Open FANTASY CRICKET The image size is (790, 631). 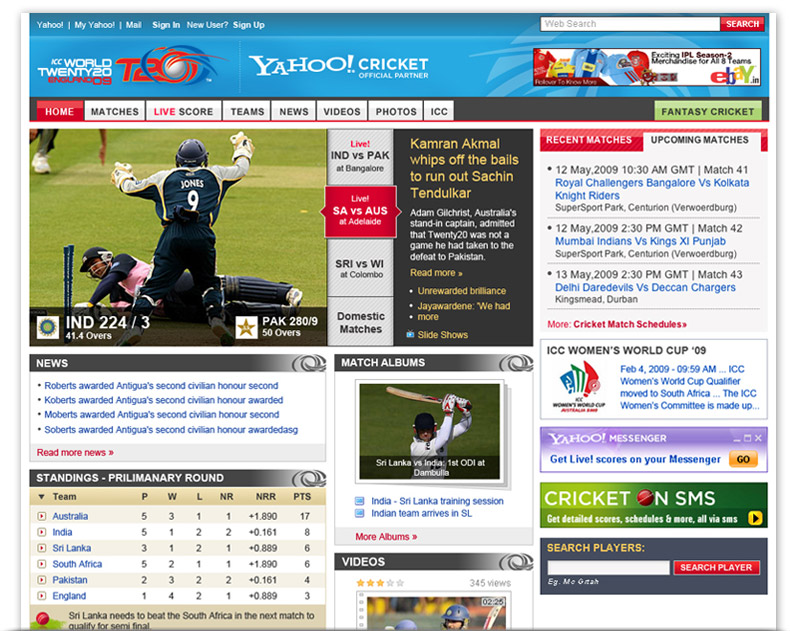tap(708, 111)
